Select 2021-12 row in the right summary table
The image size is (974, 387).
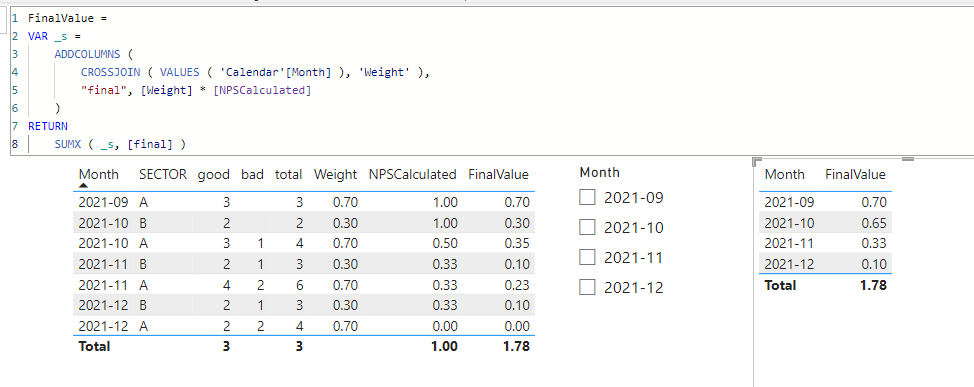(825, 263)
